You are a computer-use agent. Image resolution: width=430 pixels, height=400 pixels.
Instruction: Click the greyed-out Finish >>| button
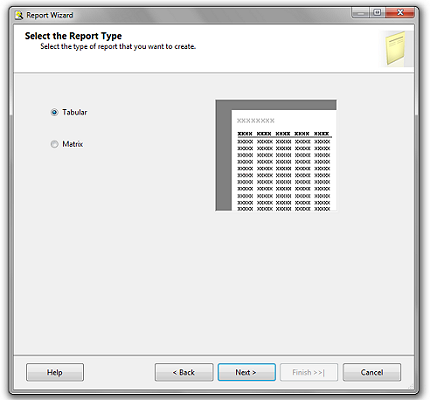(x=309, y=372)
